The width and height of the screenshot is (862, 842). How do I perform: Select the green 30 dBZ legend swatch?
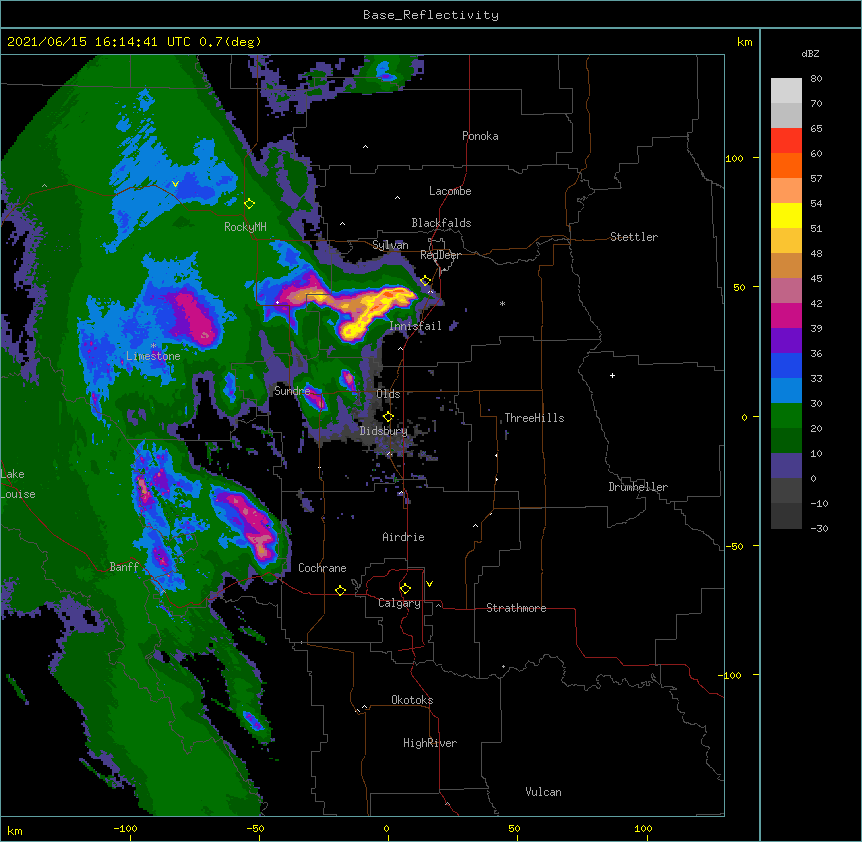pyautogui.click(x=786, y=416)
